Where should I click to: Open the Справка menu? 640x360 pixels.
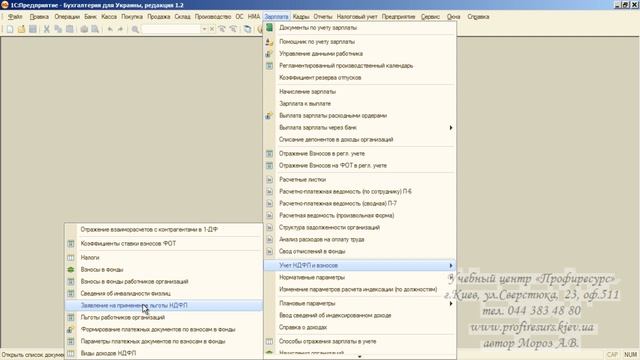tap(478, 17)
